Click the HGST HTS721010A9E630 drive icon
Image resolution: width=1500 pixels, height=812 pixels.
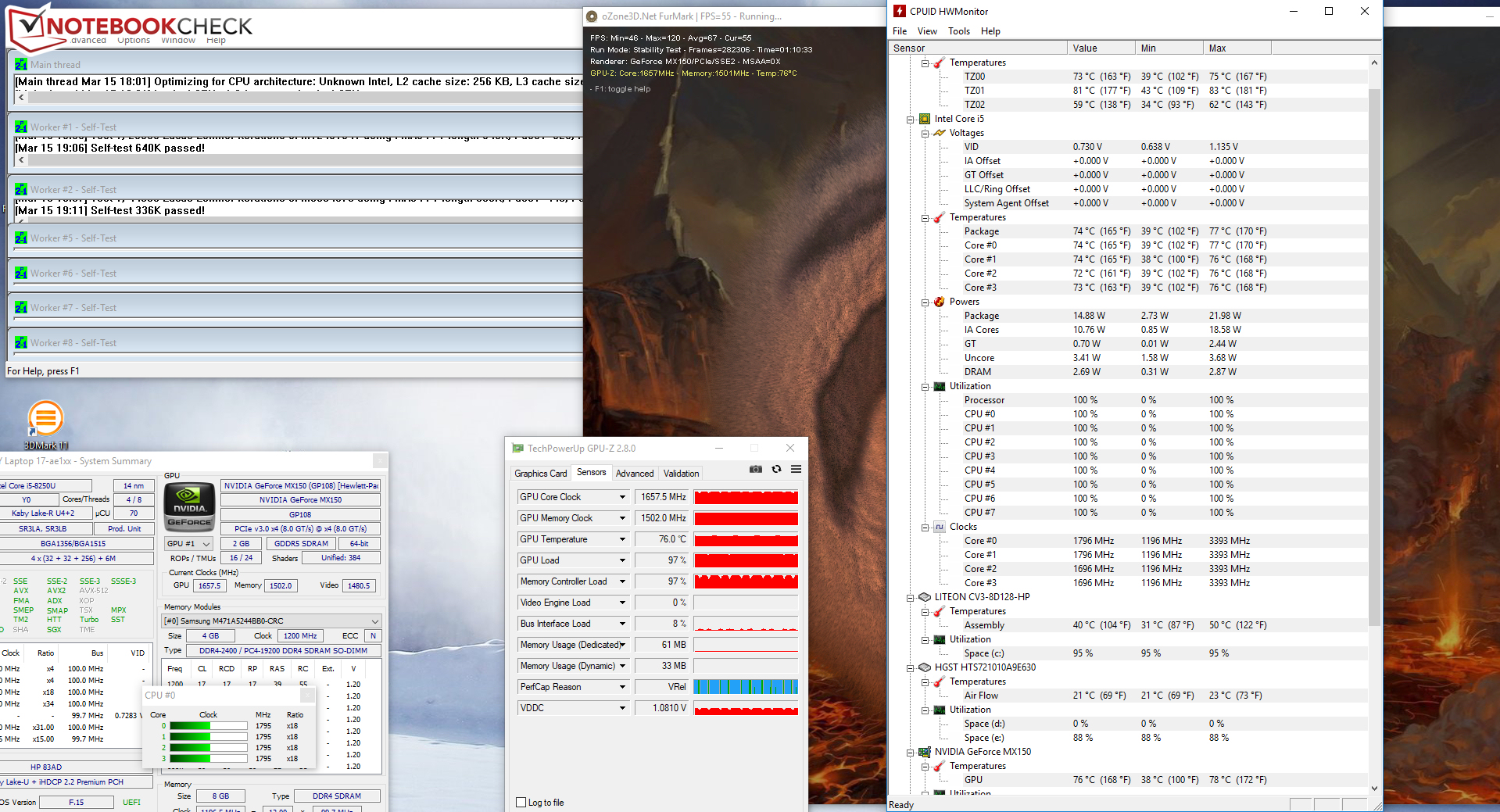coord(925,667)
